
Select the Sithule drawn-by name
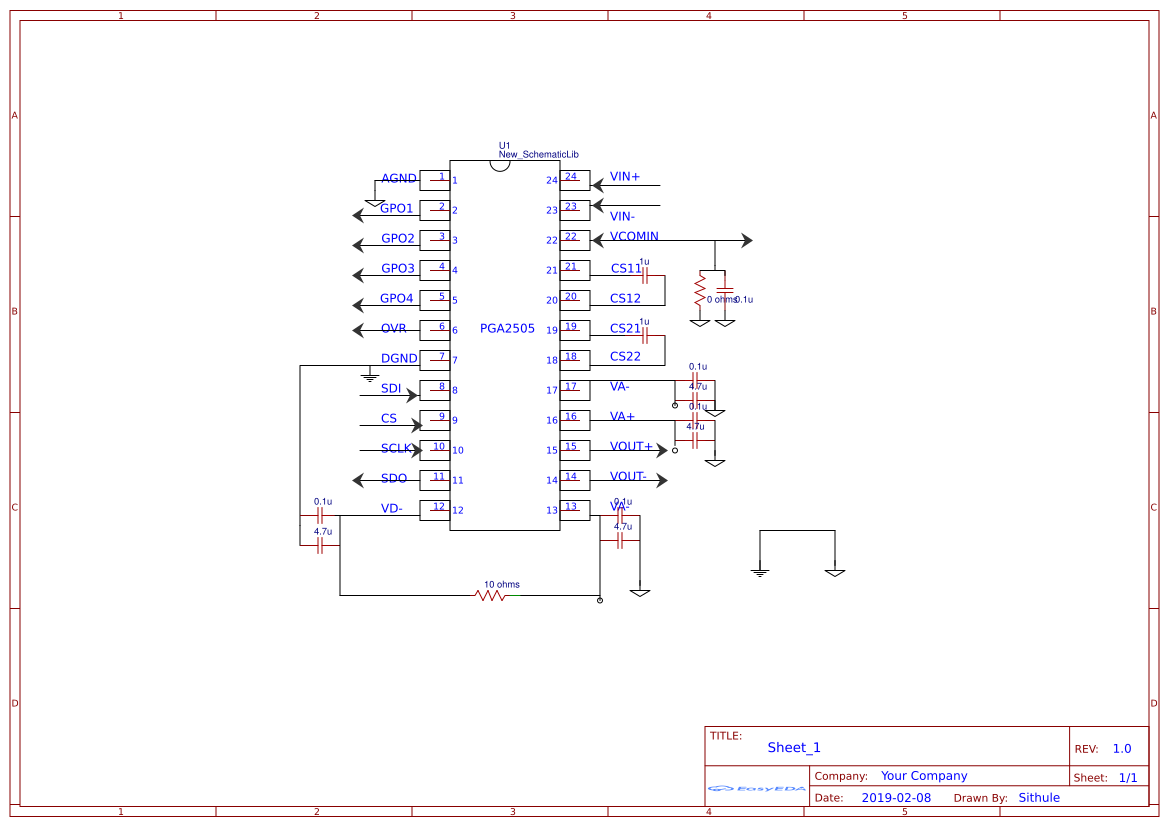coord(1039,797)
